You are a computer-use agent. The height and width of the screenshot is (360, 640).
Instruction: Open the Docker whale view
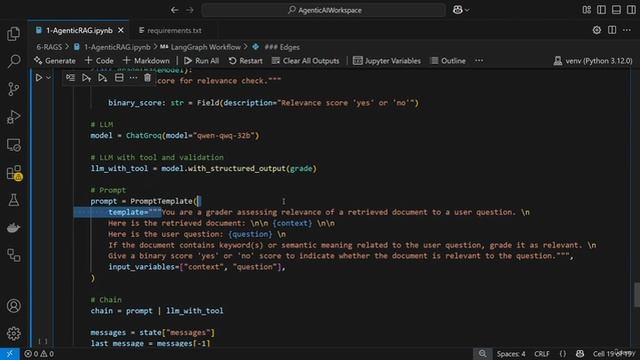(x=13, y=228)
